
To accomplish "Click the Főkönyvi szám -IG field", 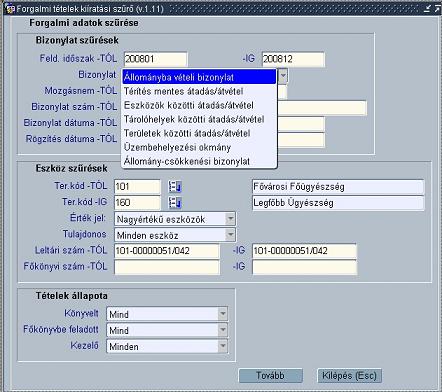I will (304, 267).
